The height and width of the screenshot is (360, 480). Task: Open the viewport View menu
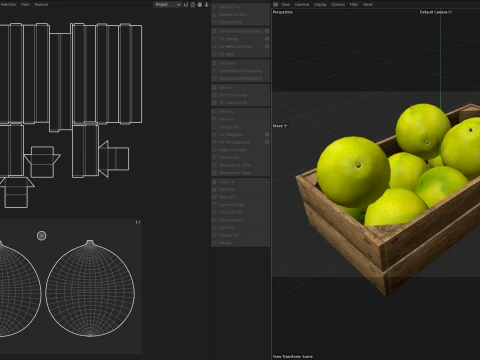[x=286, y=5]
